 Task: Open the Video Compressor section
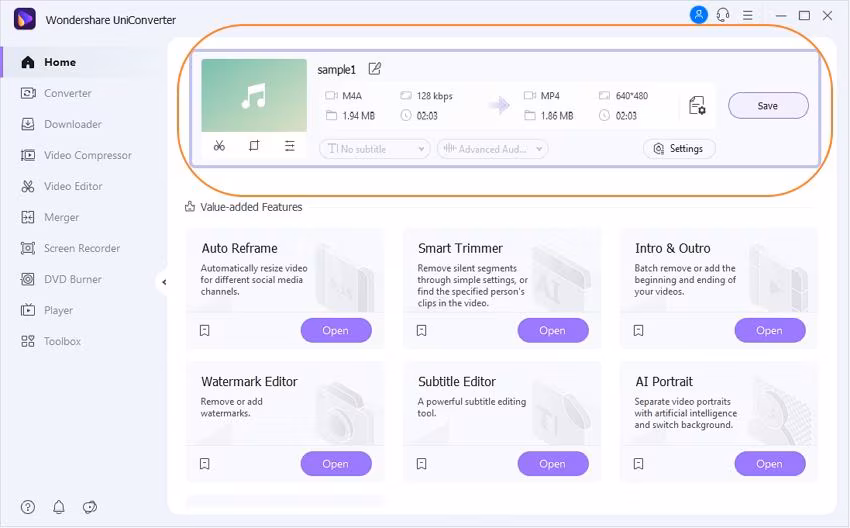click(84, 155)
